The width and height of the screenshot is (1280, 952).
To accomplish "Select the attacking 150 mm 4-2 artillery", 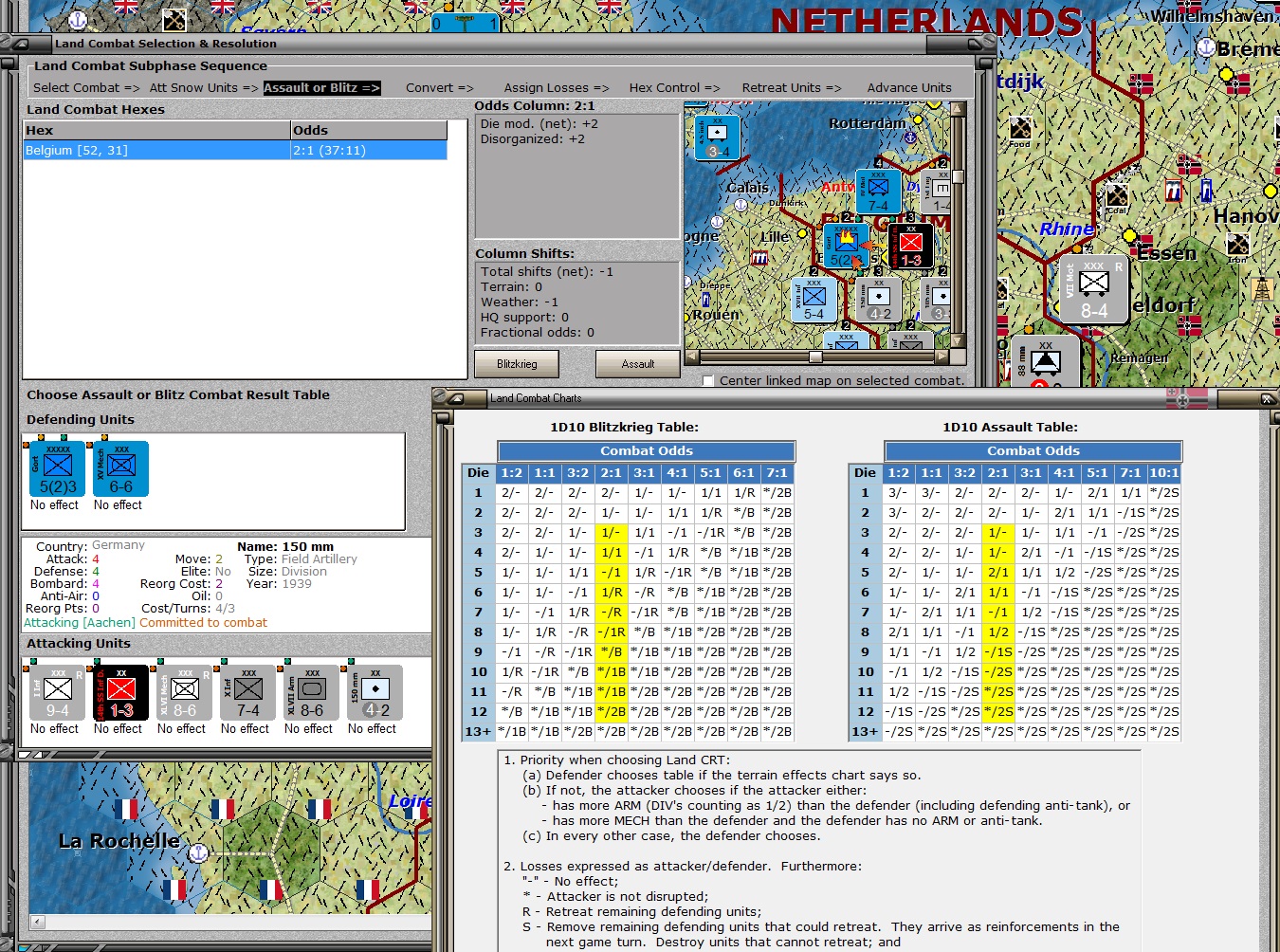I will click(x=375, y=692).
